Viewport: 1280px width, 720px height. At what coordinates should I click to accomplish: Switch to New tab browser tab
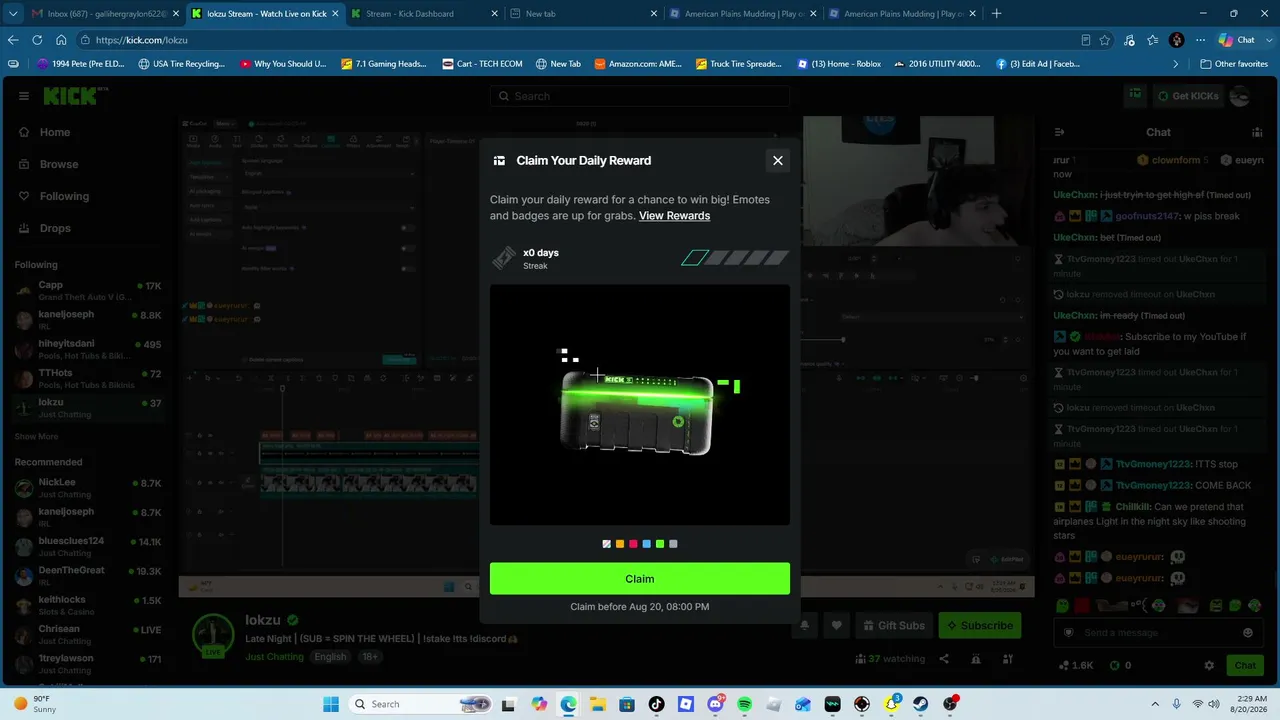582,14
